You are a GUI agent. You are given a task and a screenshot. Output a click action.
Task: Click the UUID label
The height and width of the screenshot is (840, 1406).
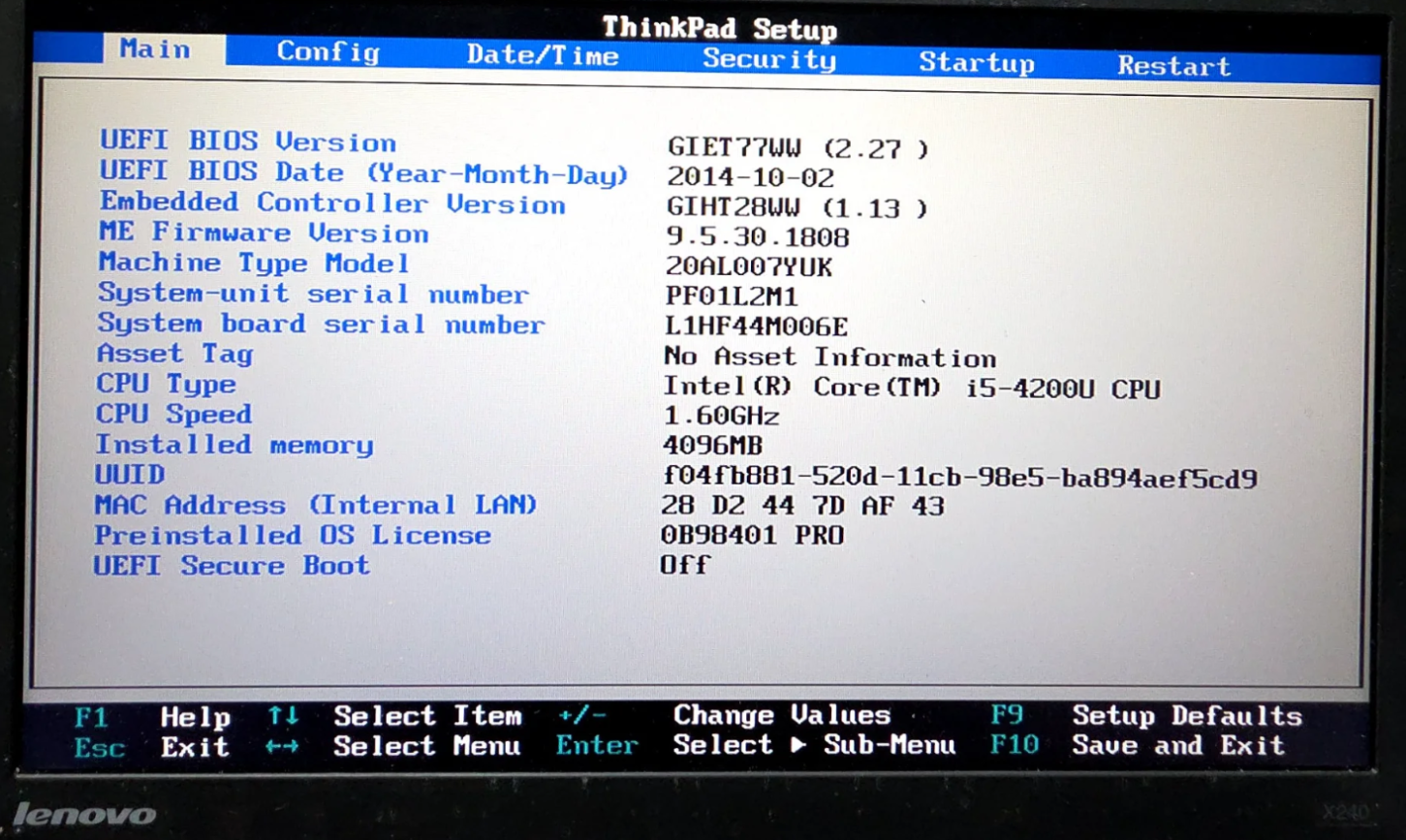[130, 475]
